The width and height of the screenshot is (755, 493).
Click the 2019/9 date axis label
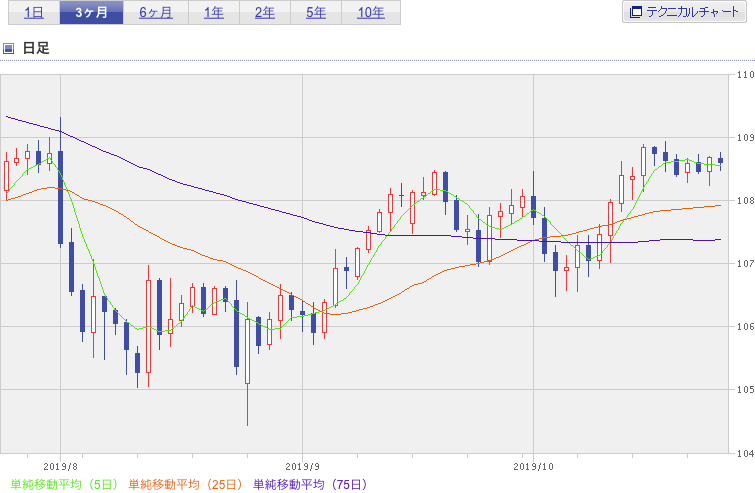coord(302,467)
